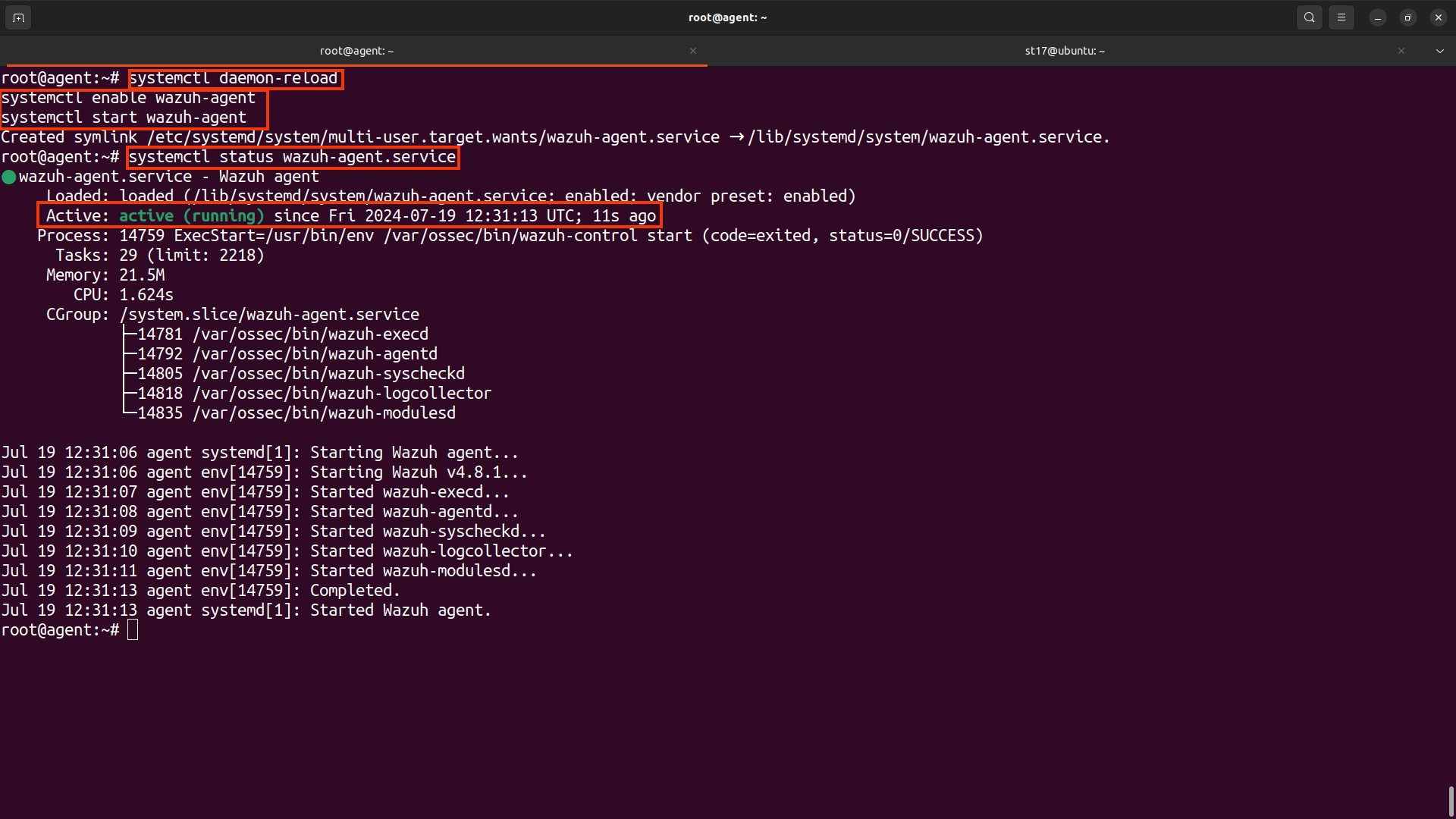Click the 'Started Wazuh agent.' log line
Image resolution: width=1456 pixels, height=819 pixels.
coord(246,610)
